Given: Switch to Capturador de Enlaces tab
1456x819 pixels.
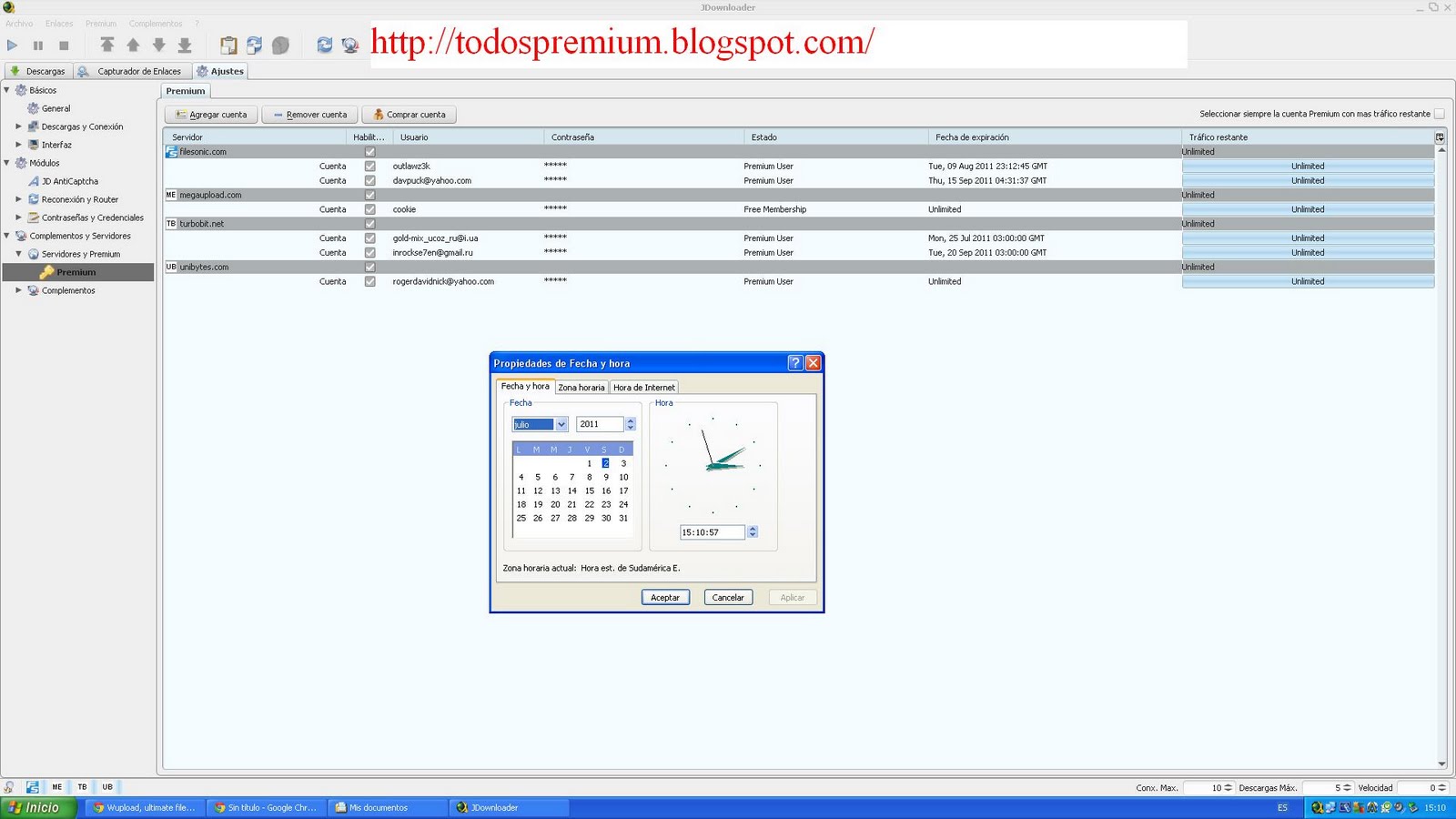Looking at the screenshot, I should coord(131,71).
